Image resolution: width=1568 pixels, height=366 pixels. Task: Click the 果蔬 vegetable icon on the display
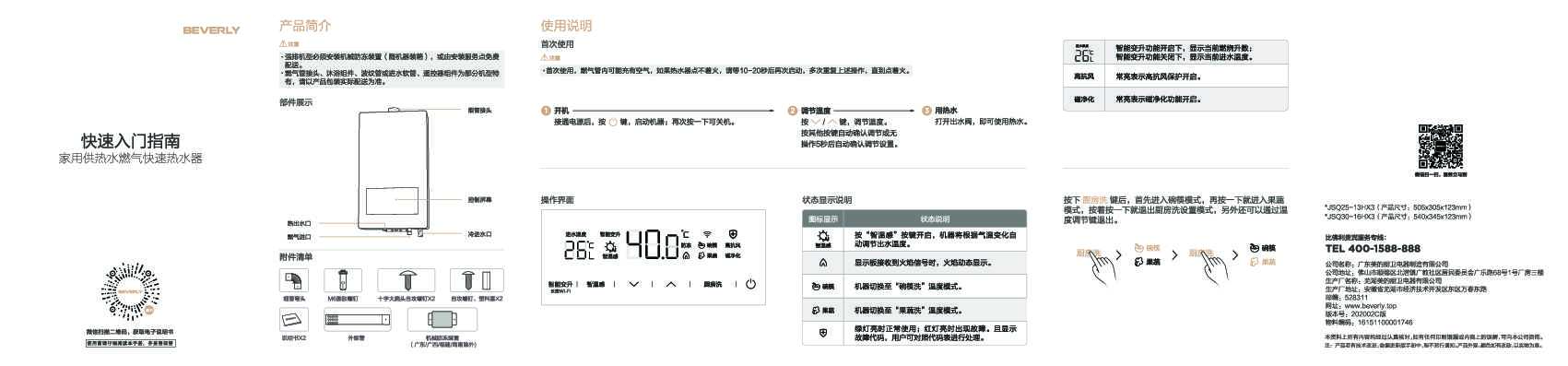click(701, 255)
